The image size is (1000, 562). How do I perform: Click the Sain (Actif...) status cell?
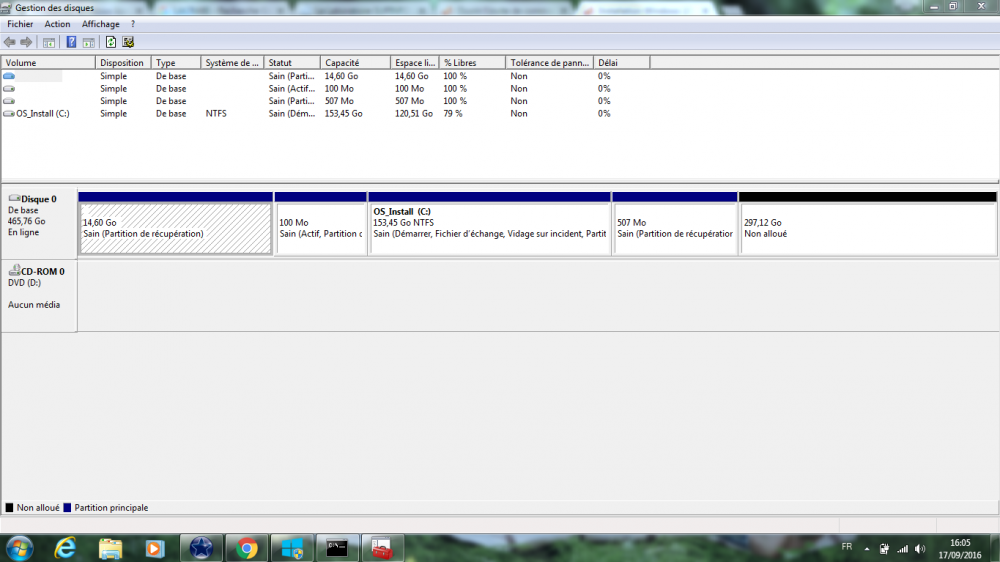(291, 89)
